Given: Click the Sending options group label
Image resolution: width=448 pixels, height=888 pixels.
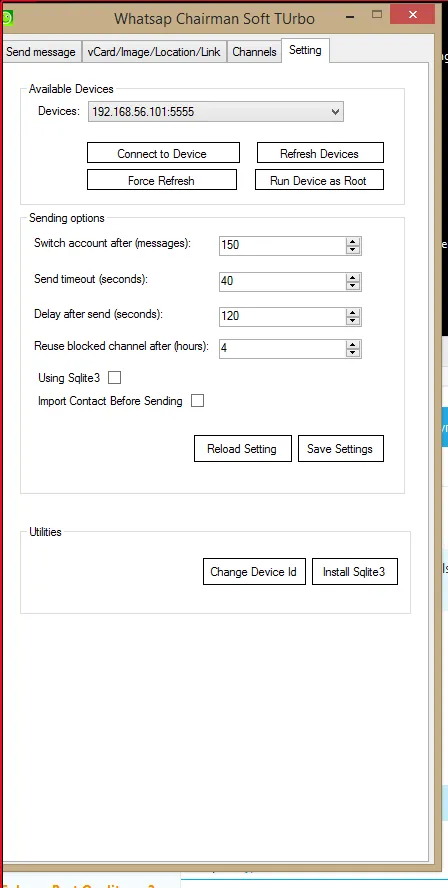Looking at the screenshot, I should pos(67,218).
